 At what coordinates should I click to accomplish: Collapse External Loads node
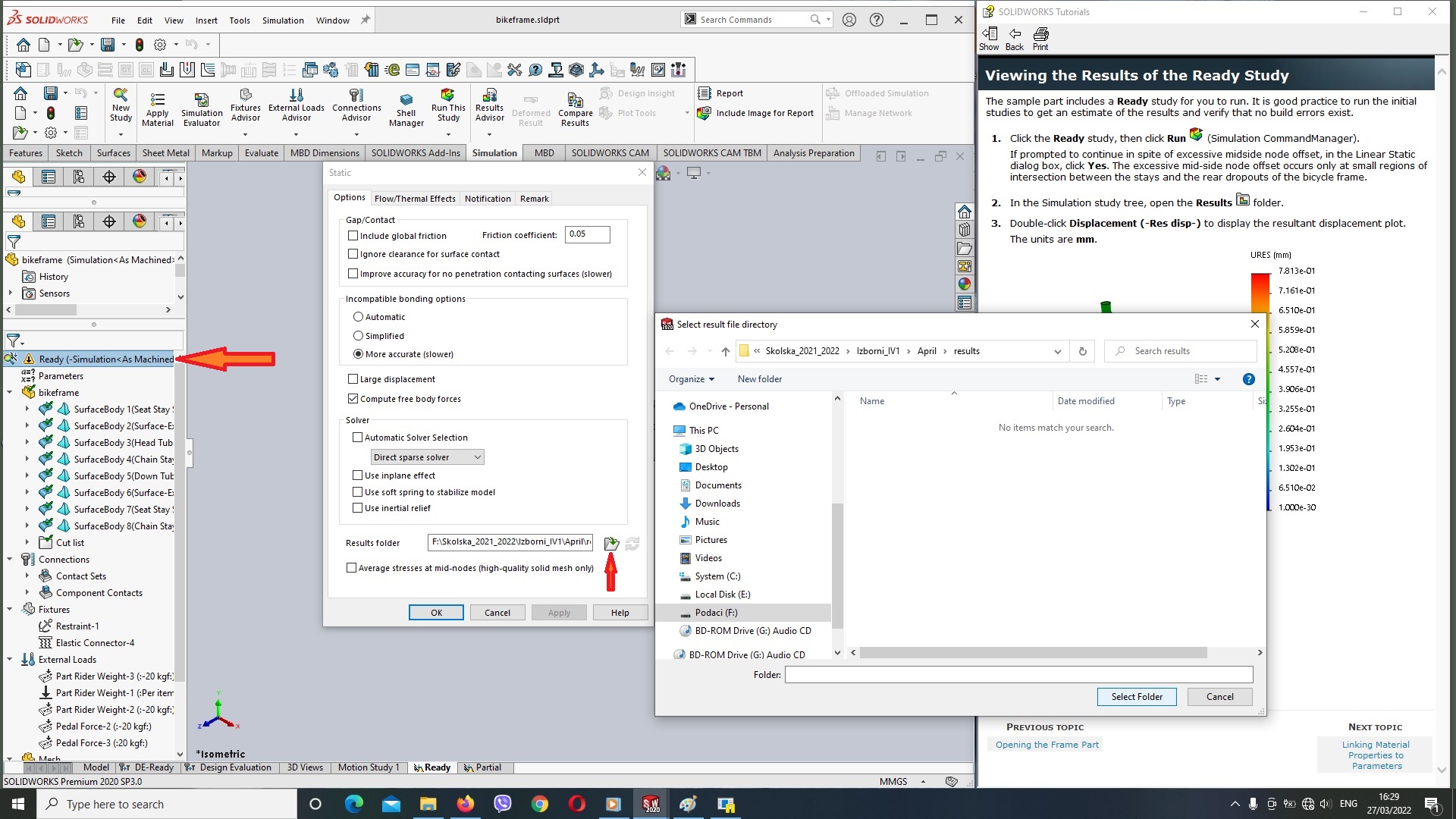(10, 659)
